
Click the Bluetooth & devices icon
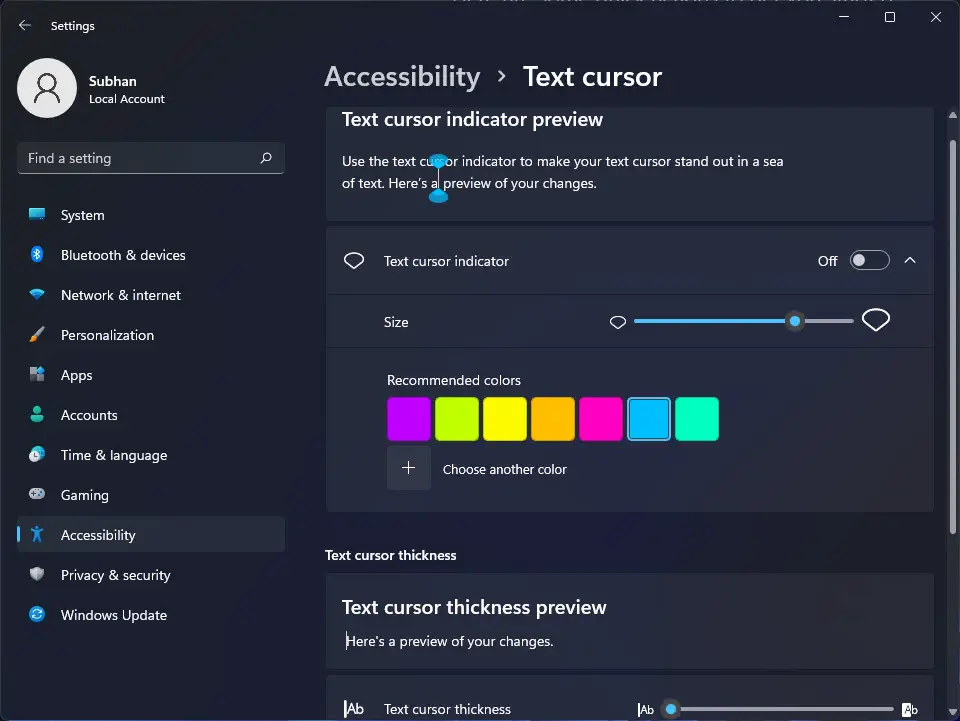pyautogui.click(x=37, y=255)
